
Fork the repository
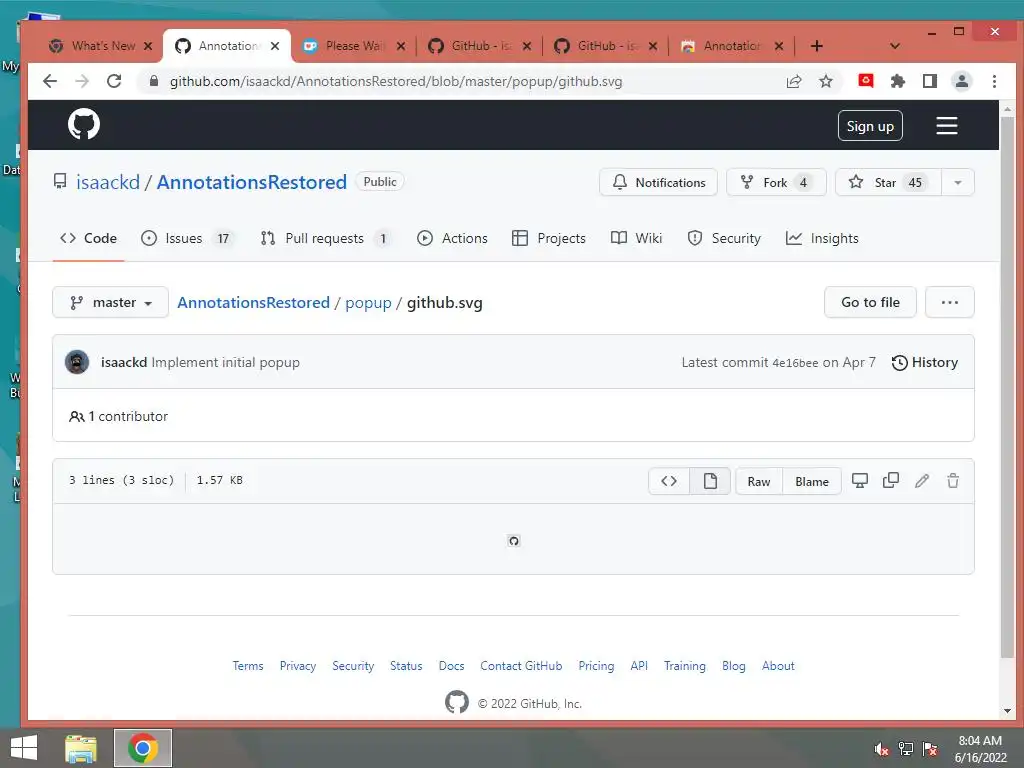tap(776, 182)
